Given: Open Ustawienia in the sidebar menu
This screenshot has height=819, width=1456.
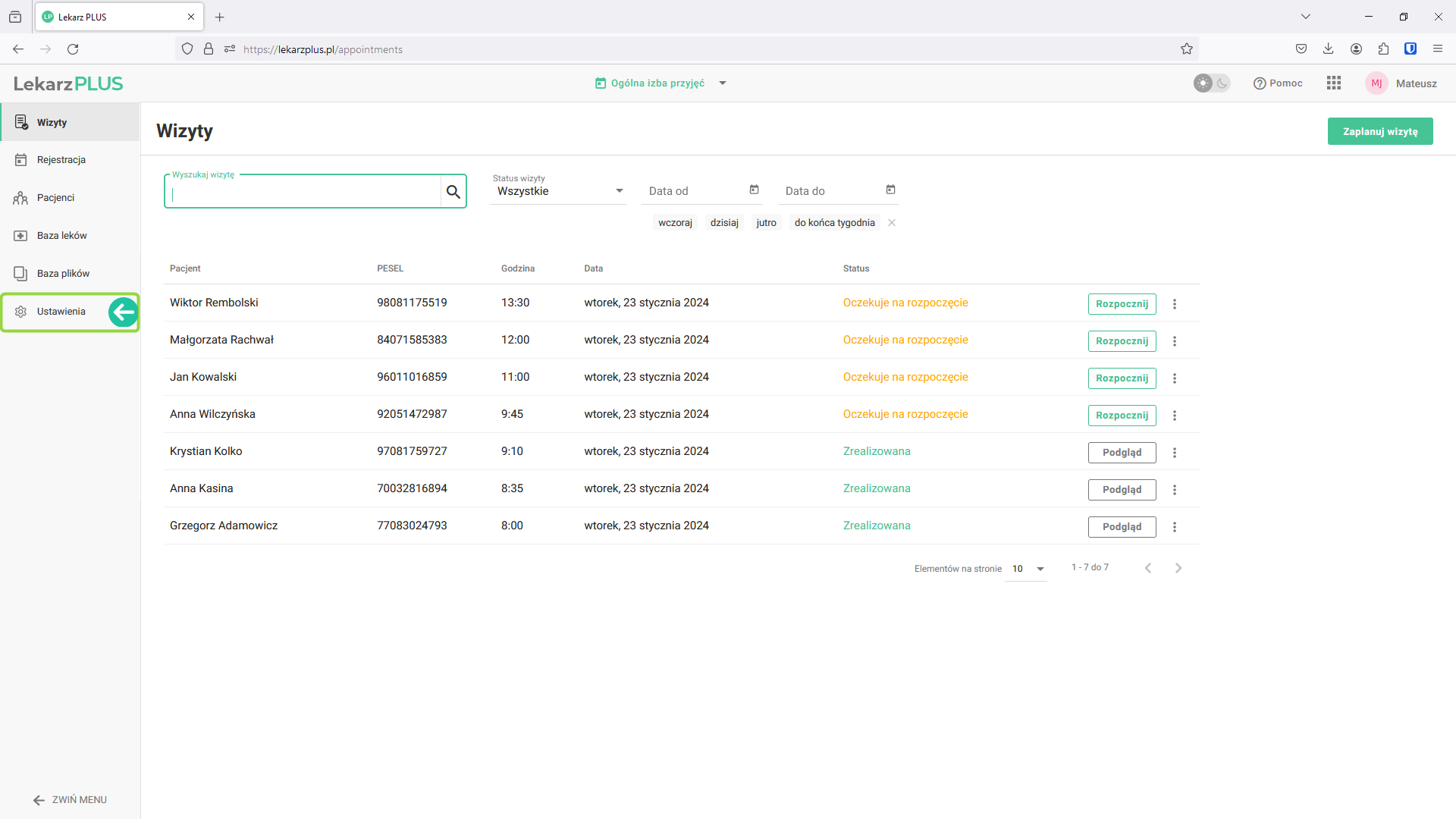Looking at the screenshot, I should pos(61,312).
